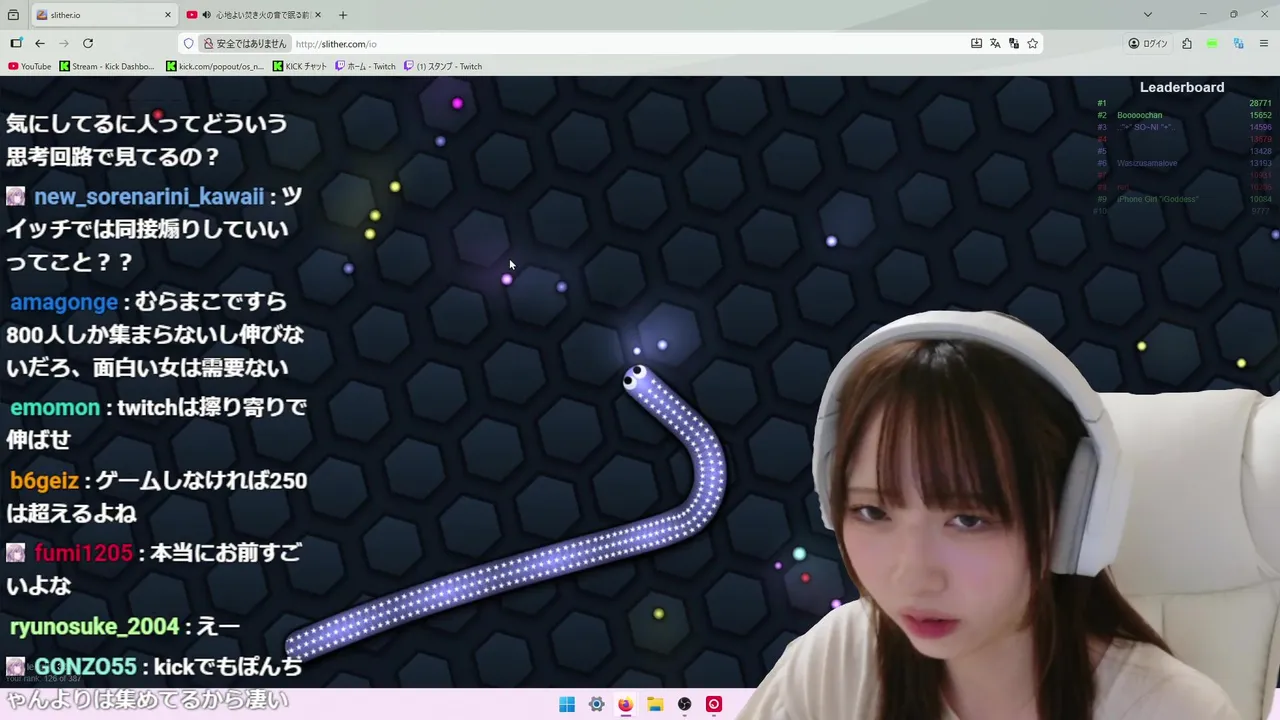
Task: Open the extensions puzzle-piece menu
Action: (1187, 44)
